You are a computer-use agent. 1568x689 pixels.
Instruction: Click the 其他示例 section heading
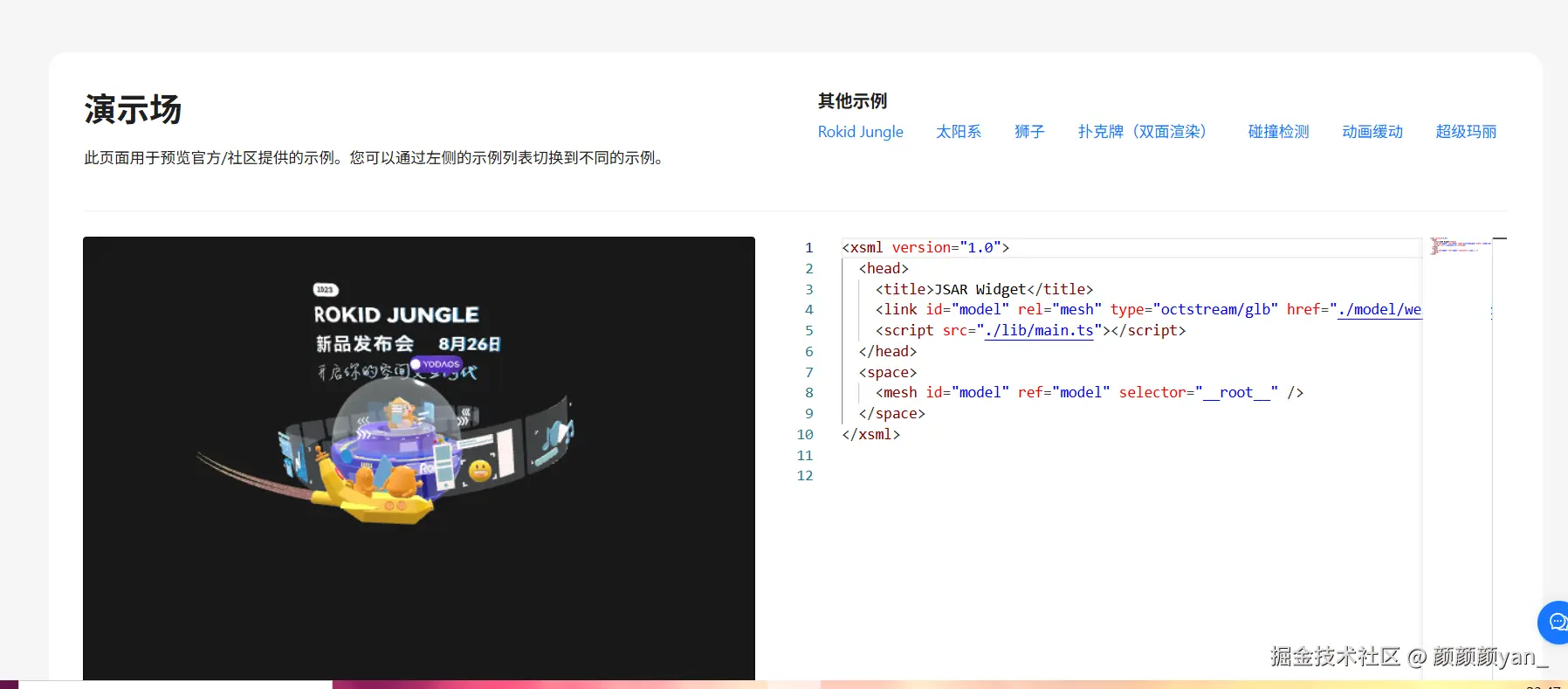point(852,101)
